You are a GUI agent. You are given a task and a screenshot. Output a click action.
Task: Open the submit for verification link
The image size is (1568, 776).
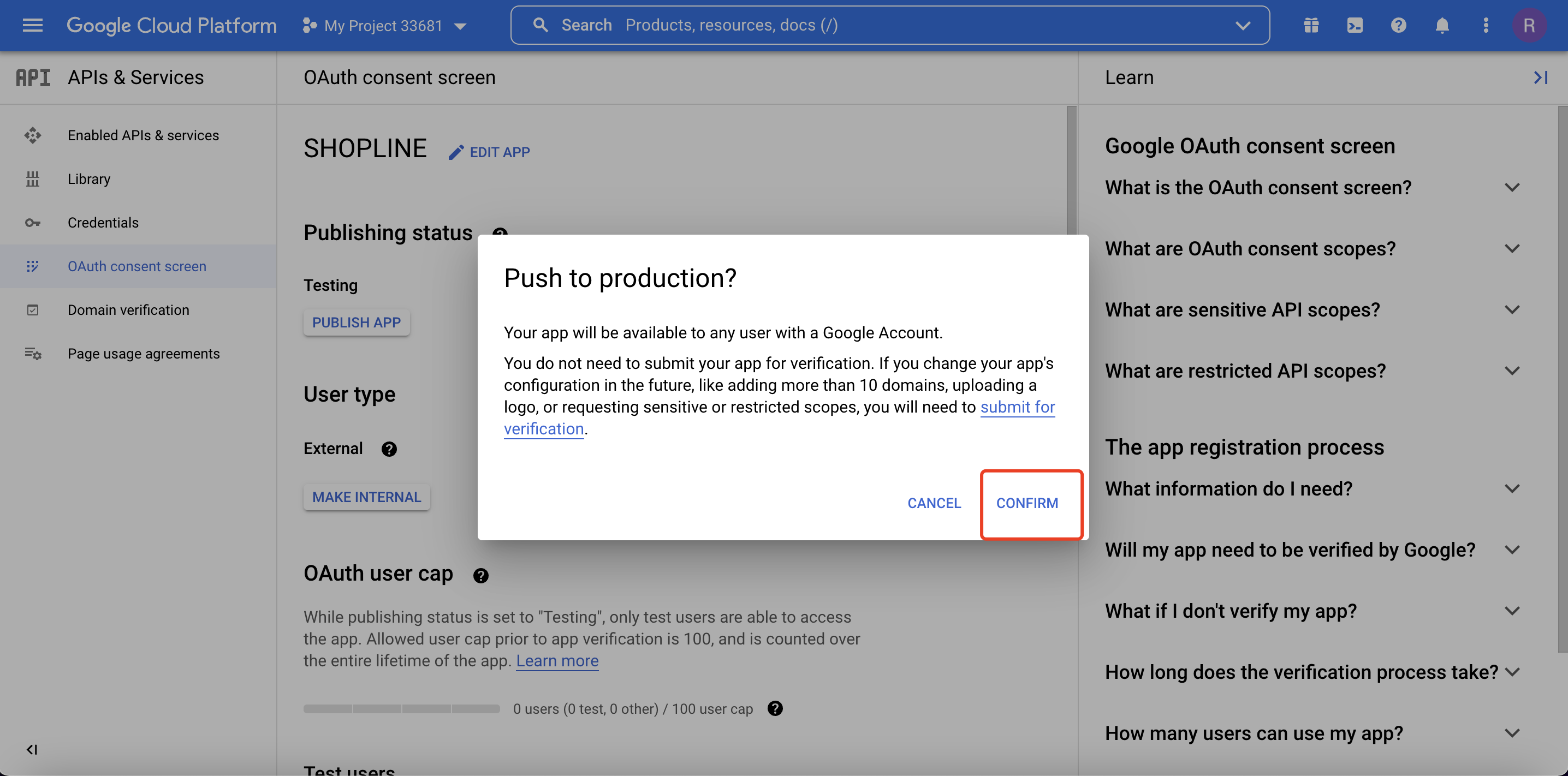(x=1017, y=407)
